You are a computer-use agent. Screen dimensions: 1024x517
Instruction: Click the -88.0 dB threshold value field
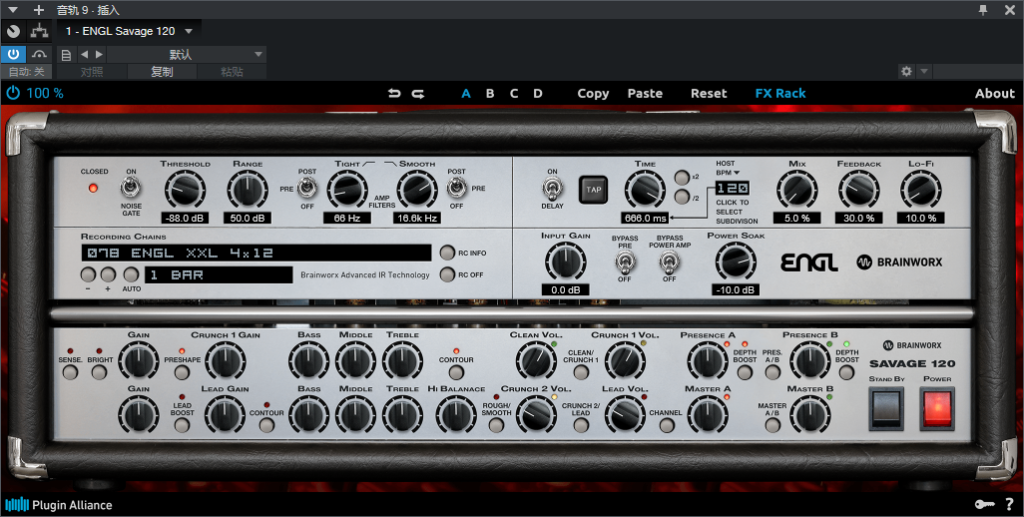tap(185, 218)
